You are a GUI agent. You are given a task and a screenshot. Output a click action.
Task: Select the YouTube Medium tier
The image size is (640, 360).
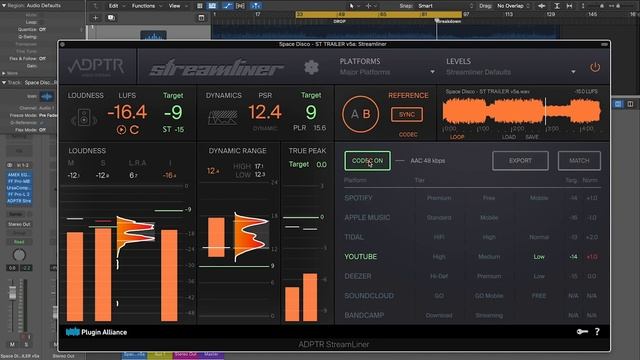(489, 257)
